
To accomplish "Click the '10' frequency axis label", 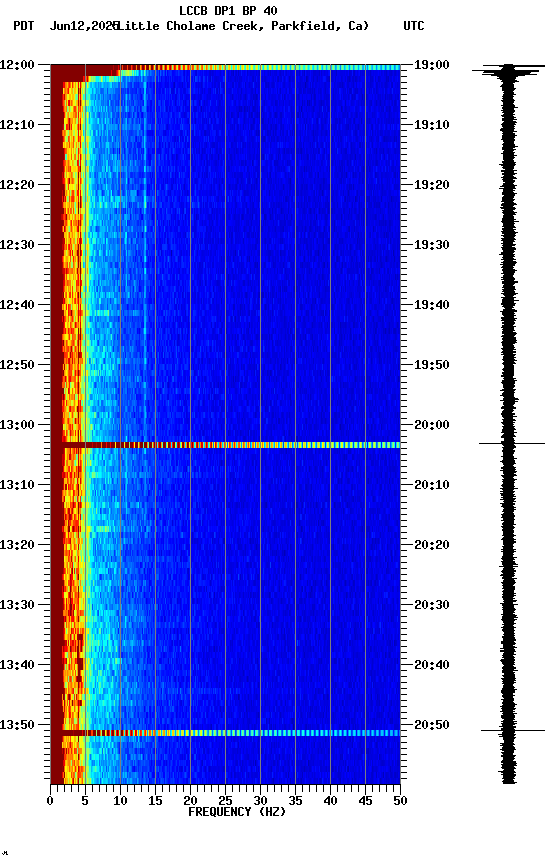I will [120, 801].
